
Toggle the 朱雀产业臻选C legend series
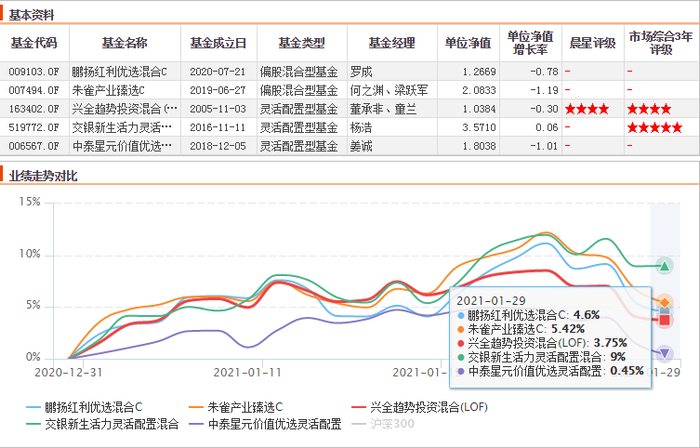tap(235, 407)
